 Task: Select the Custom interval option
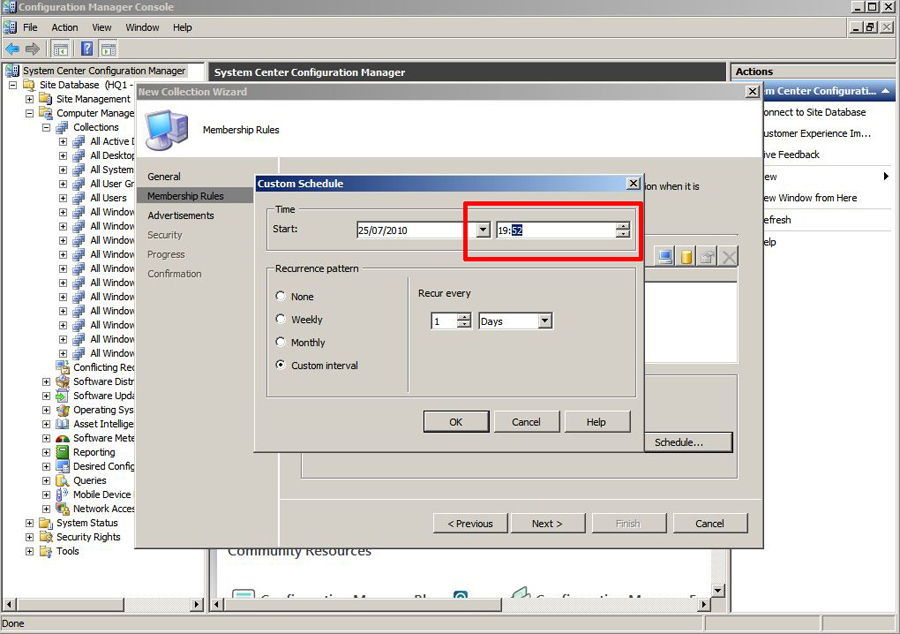point(281,365)
